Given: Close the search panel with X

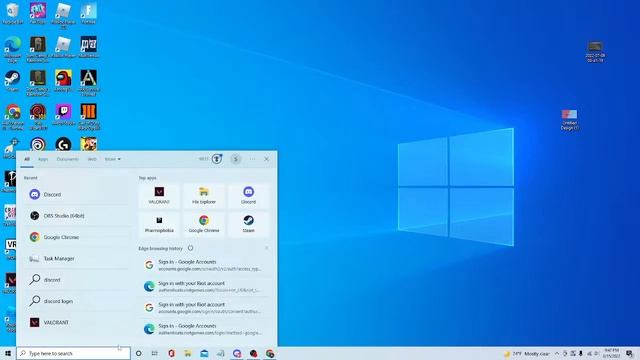Looking at the screenshot, I should point(267,159).
